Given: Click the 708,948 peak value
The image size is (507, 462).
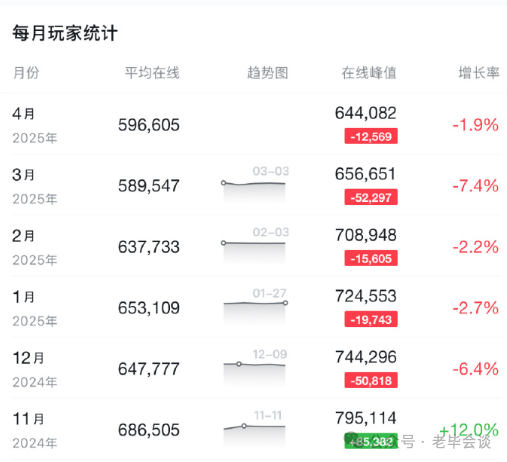Looking at the screenshot, I should click(x=366, y=235).
